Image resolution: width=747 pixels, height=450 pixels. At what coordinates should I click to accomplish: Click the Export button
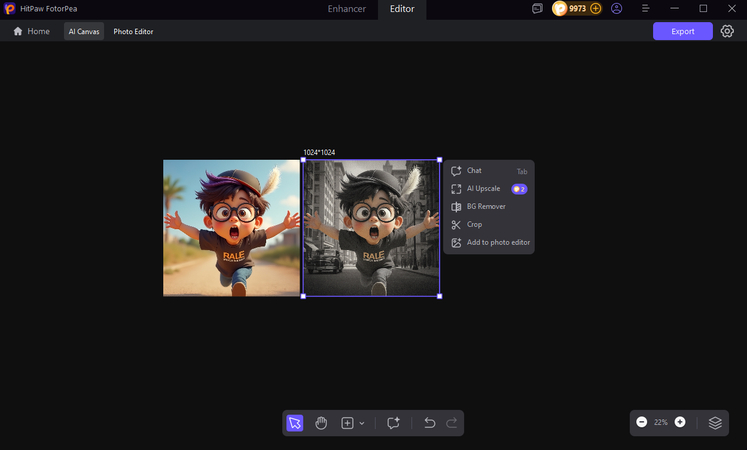tap(683, 31)
